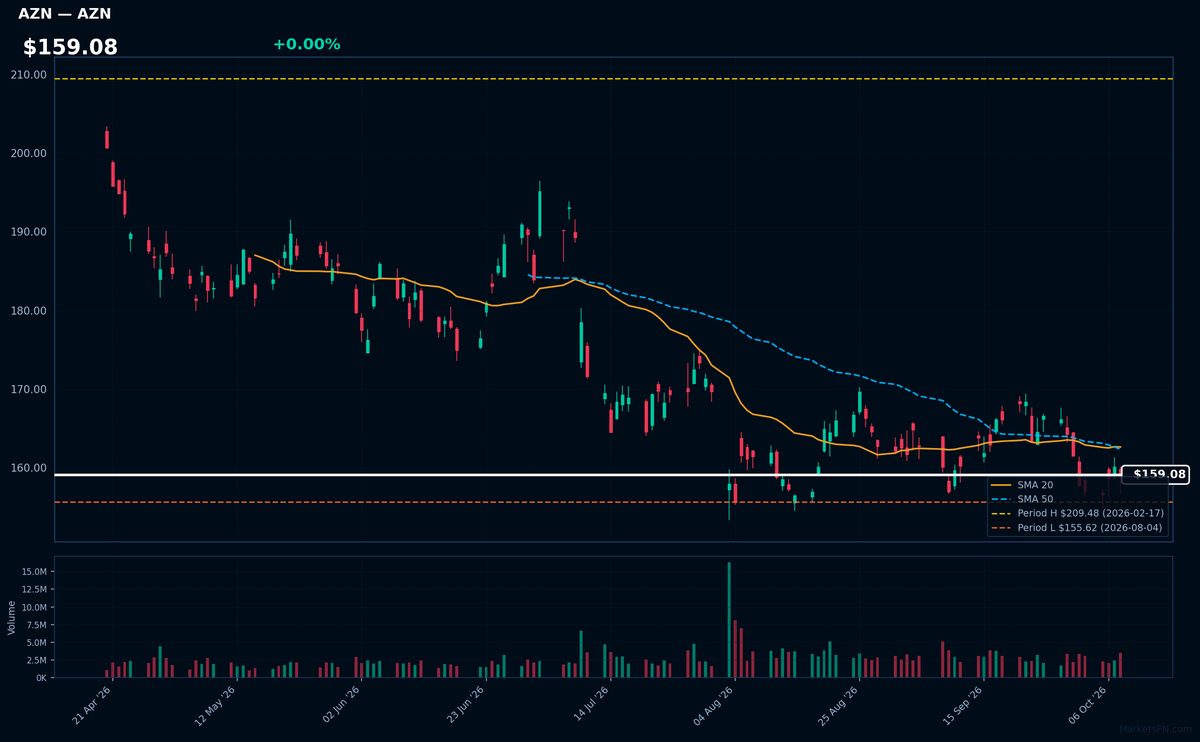Click the Period L $155.62 legend entry
The height and width of the screenshot is (742, 1200).
1077,527
